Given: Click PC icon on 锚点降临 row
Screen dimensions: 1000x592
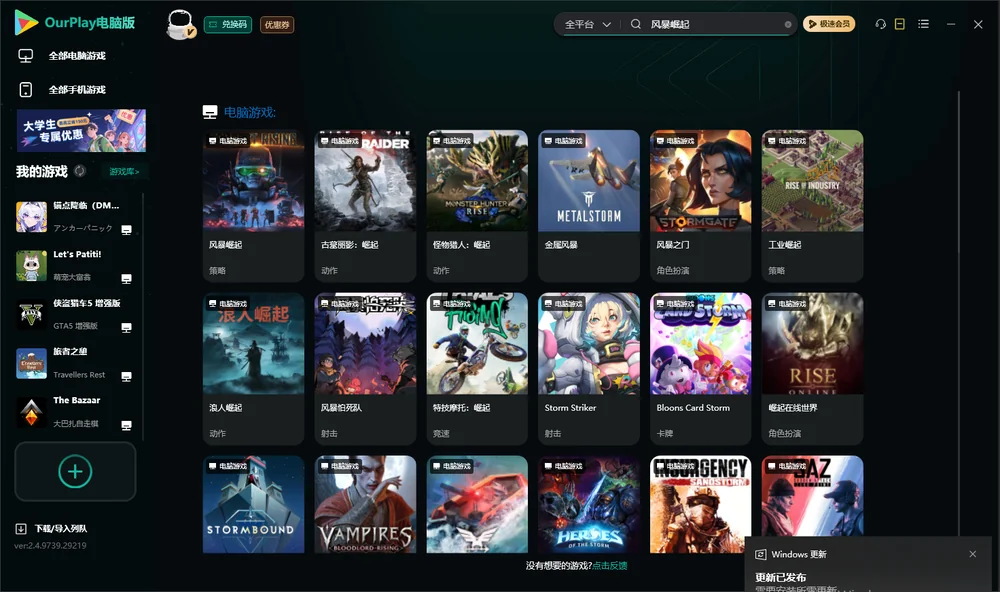Looking at the screenshot, I should pyautogui.click(x=126, y=230).
